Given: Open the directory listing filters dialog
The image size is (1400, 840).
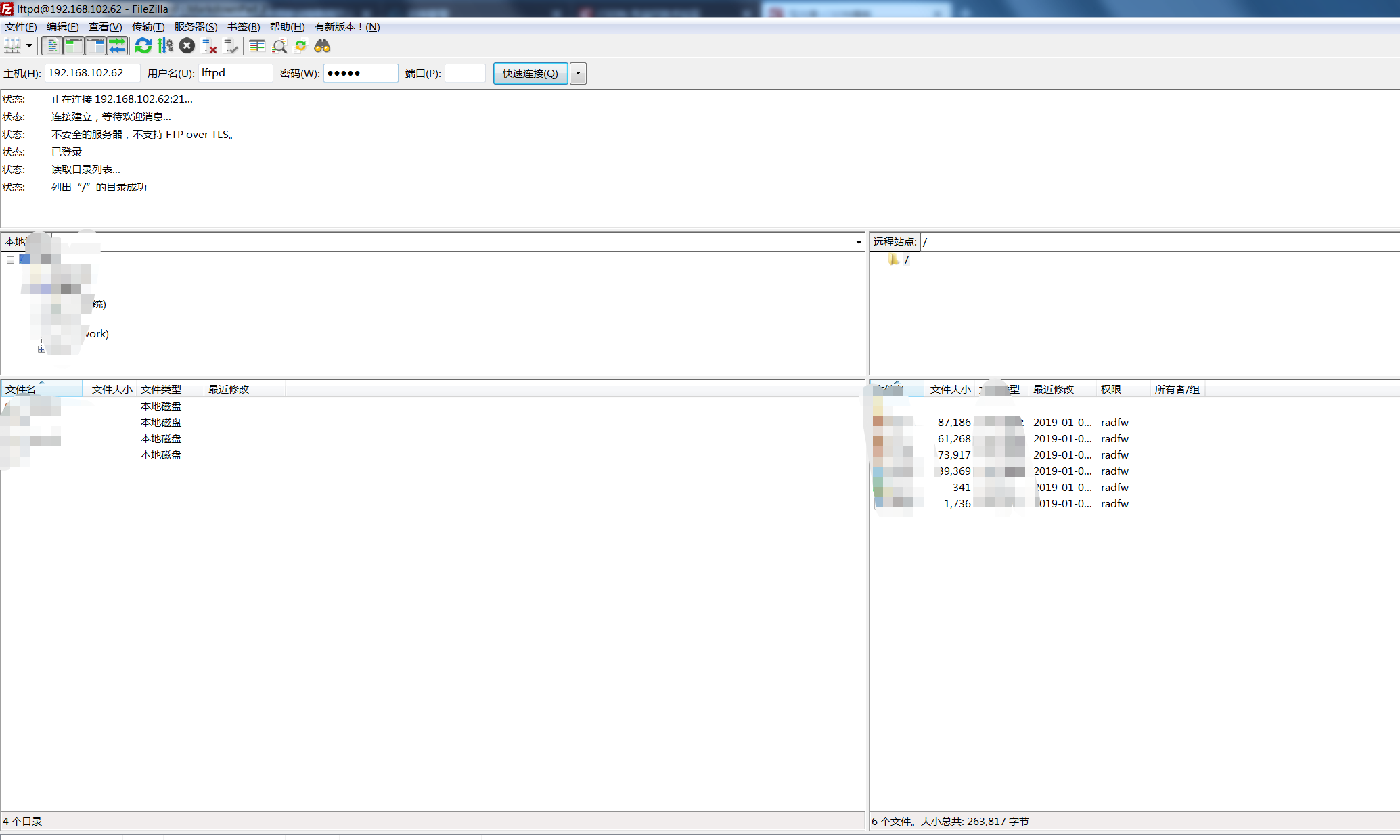Looking at the screenshot, I should pos(257,46).
